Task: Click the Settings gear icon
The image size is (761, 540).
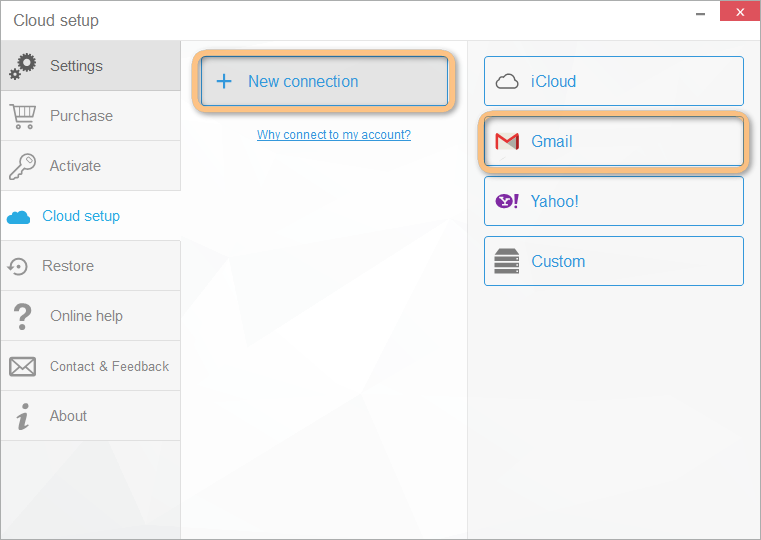Action: 22,66
